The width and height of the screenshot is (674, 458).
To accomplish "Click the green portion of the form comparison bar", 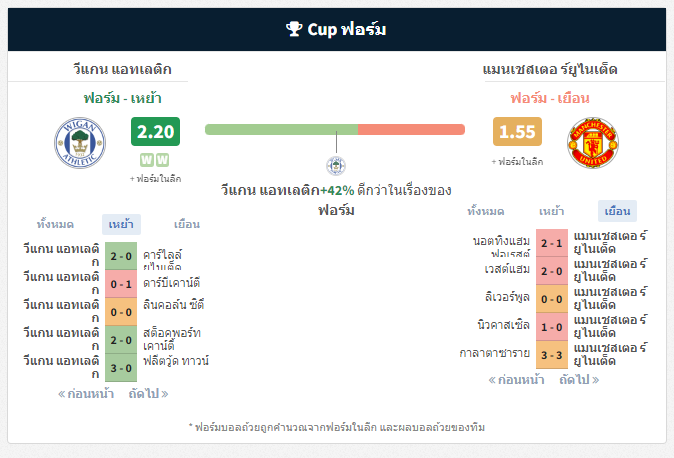I will [282, 129].
